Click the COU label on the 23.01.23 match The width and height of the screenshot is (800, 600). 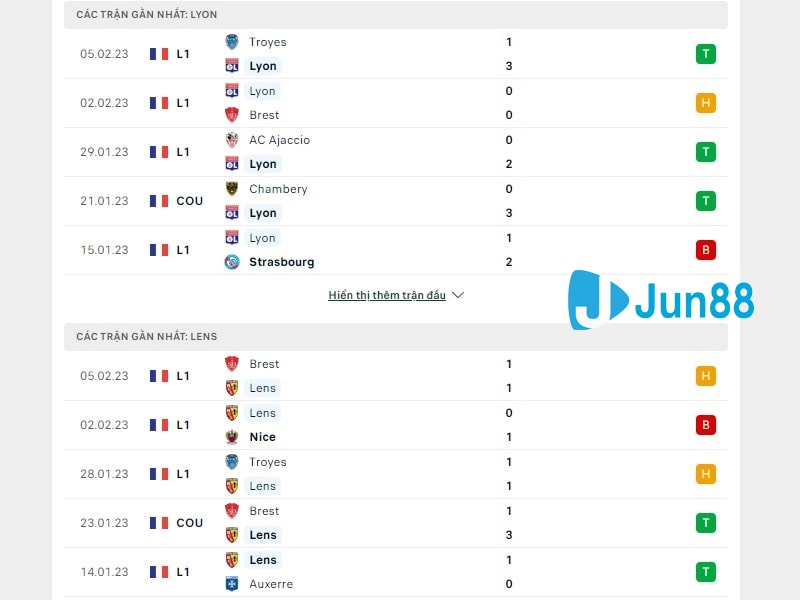(x=189, y=523)
